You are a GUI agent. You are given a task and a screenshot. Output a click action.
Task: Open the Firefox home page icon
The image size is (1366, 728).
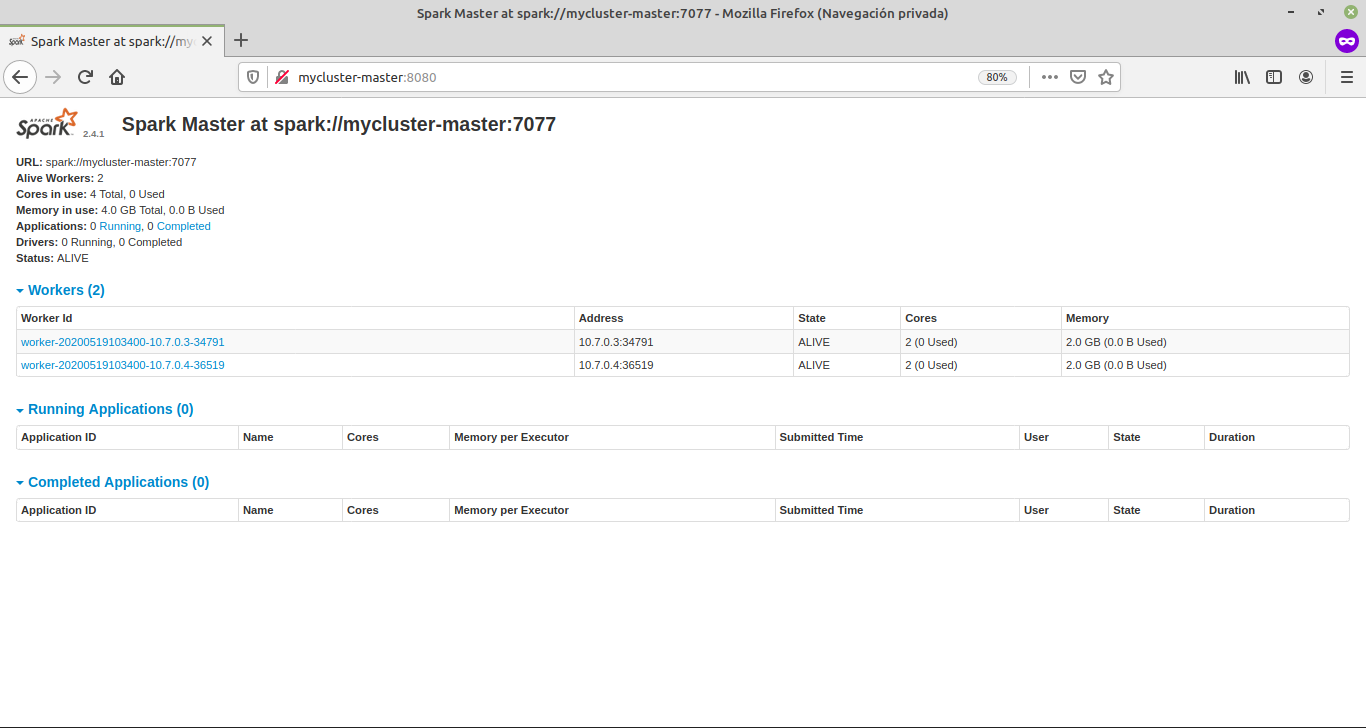coord(117,77)
